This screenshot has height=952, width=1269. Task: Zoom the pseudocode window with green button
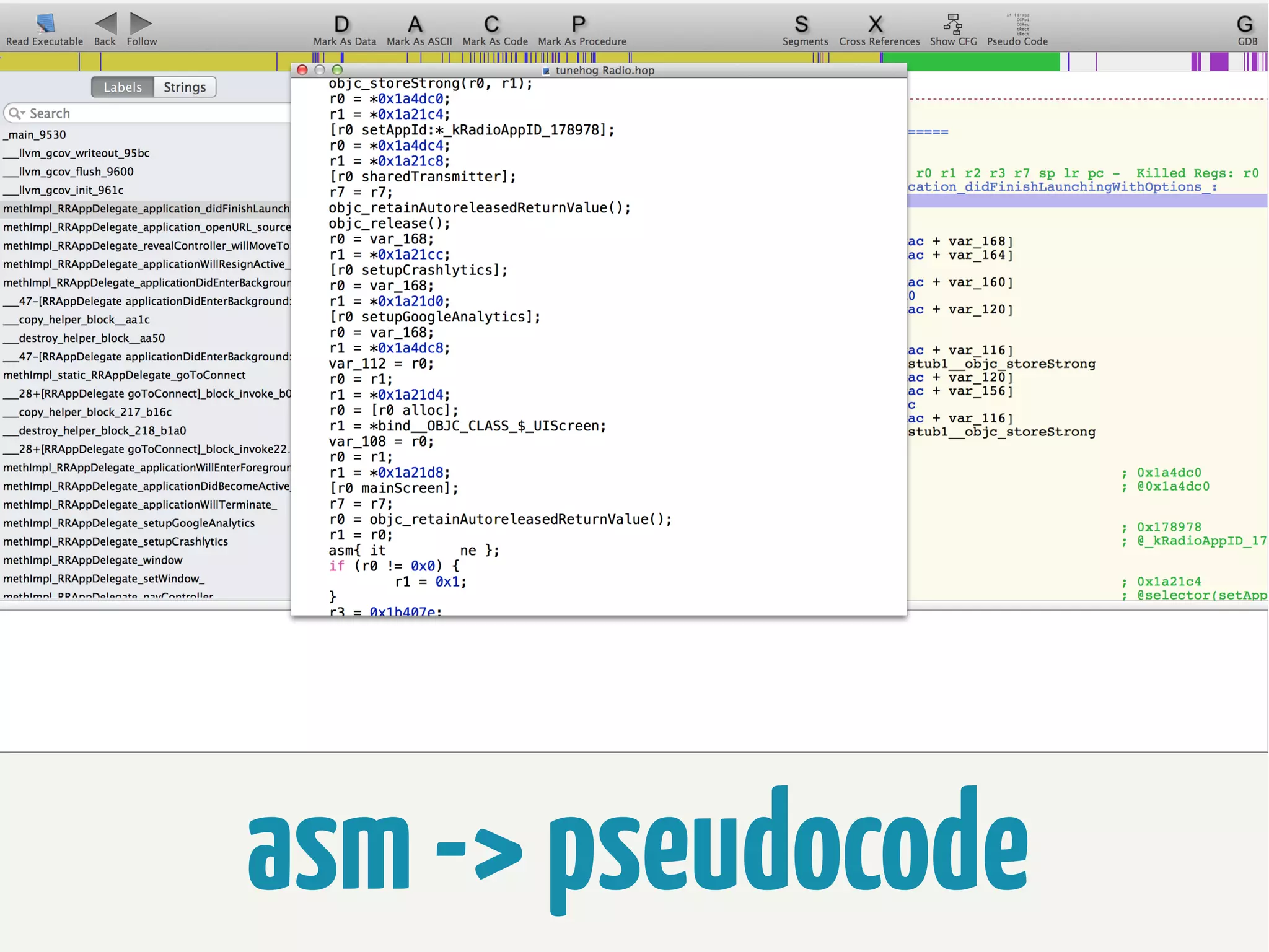pos(337,70)
